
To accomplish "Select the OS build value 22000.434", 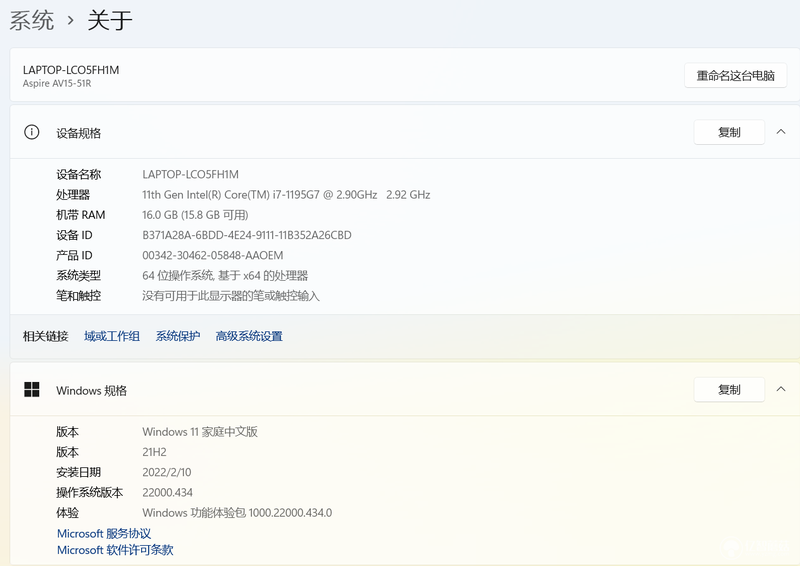I will 167,493.
